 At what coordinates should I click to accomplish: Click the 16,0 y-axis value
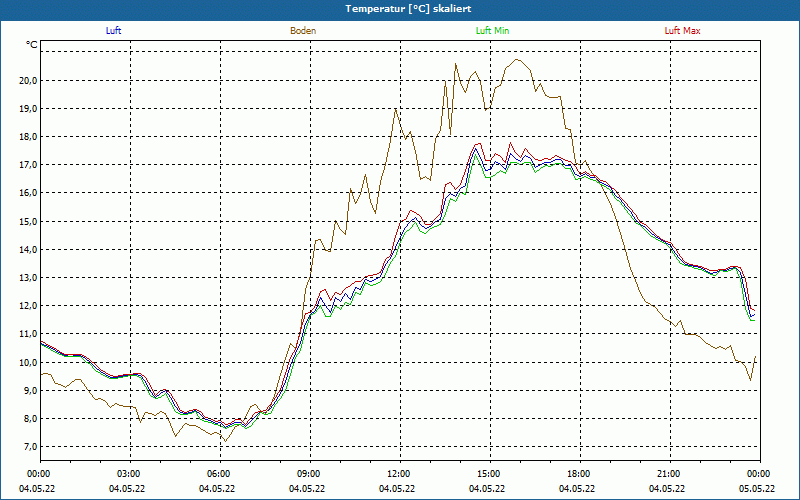[x=28, y=192]
